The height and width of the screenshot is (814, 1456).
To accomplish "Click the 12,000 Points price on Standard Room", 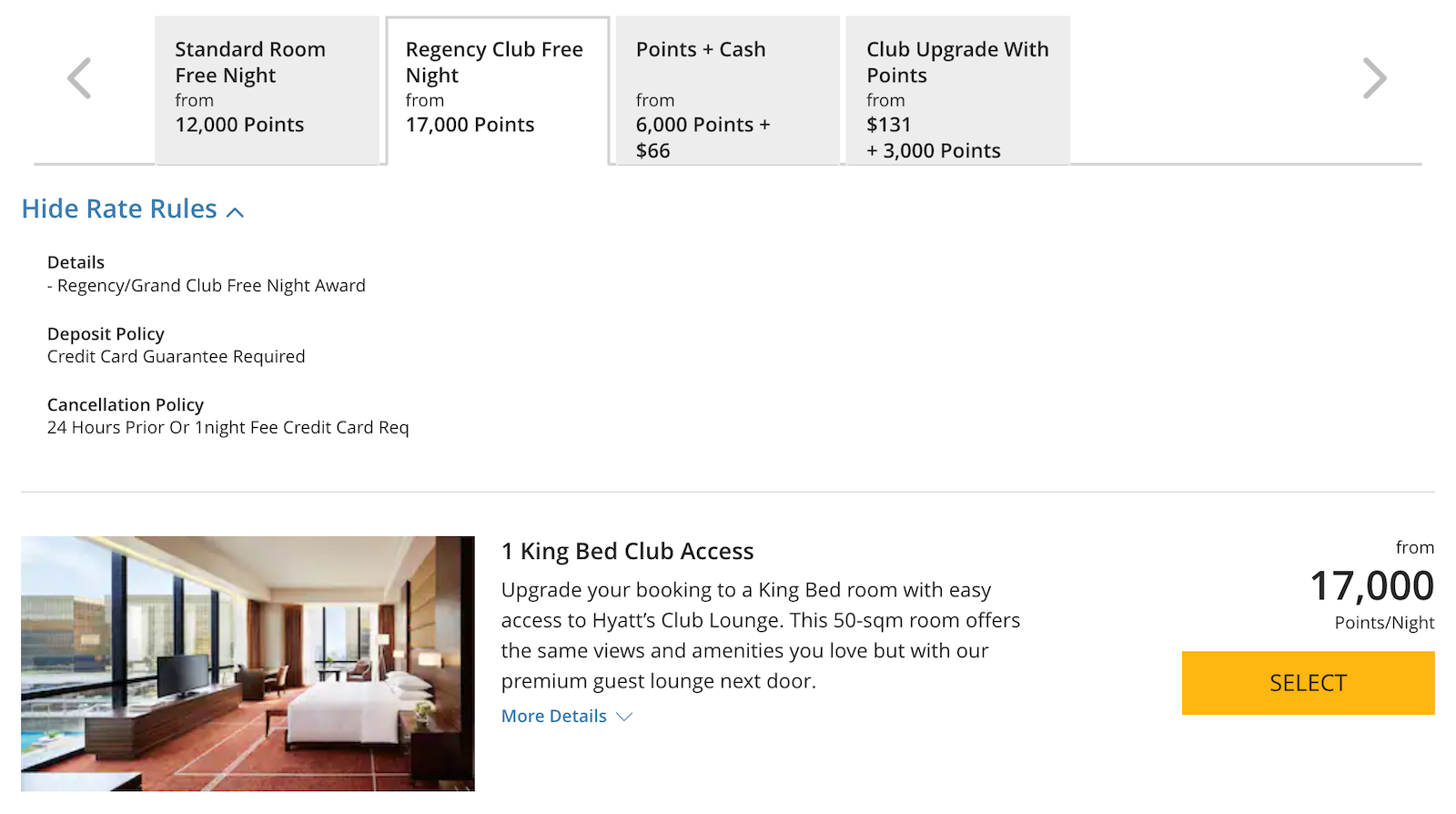I will click(x=238, y=125).
